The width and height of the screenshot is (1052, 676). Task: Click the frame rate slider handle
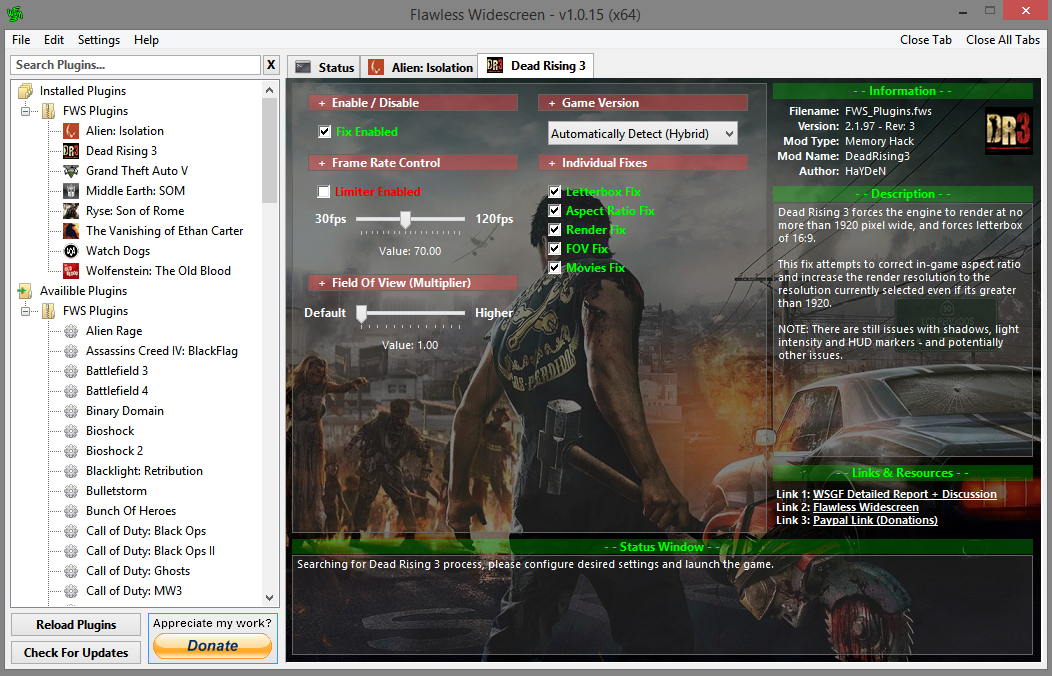[x=405, y=219]
